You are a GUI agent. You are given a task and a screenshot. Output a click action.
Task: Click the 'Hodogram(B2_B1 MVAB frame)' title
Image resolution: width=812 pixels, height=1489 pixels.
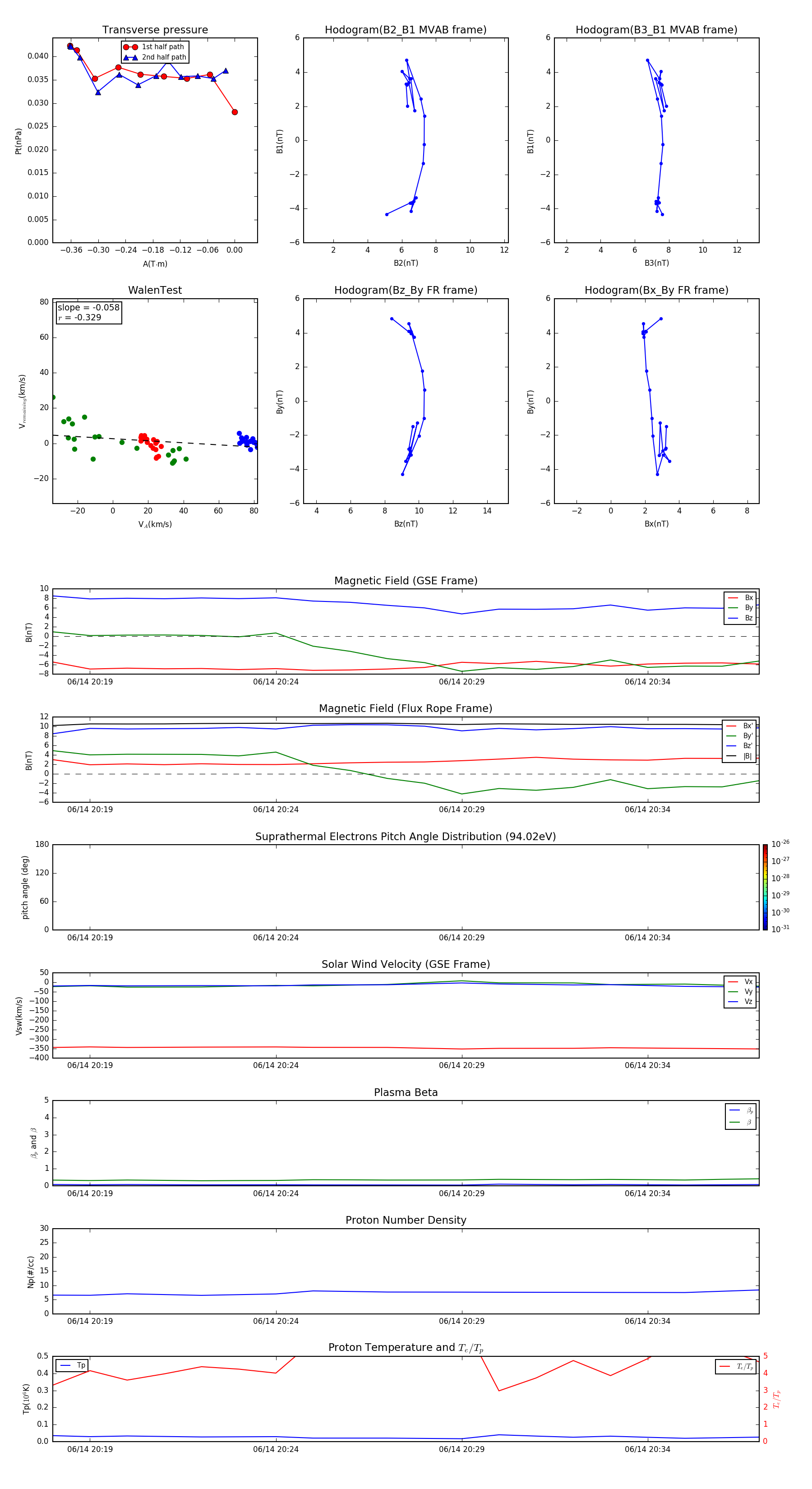pos(406,30)
